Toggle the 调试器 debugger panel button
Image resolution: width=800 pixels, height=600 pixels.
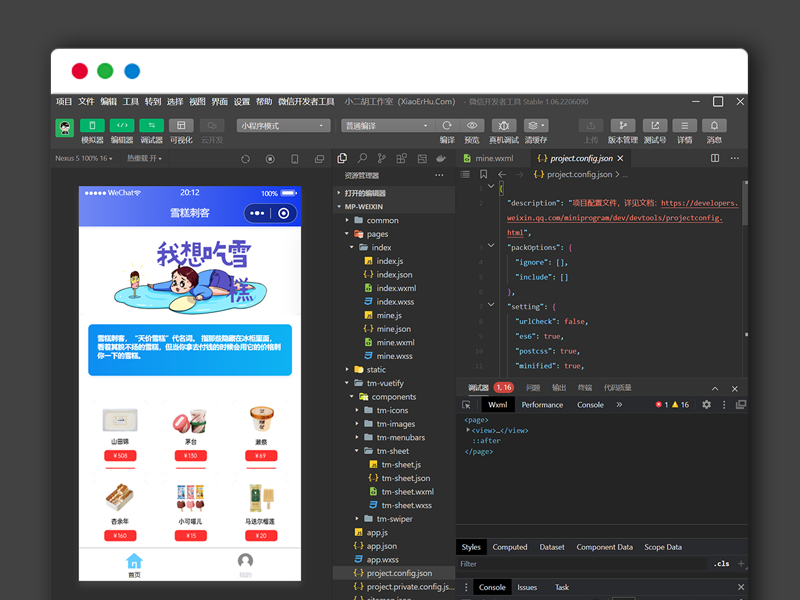coord(151,126)
